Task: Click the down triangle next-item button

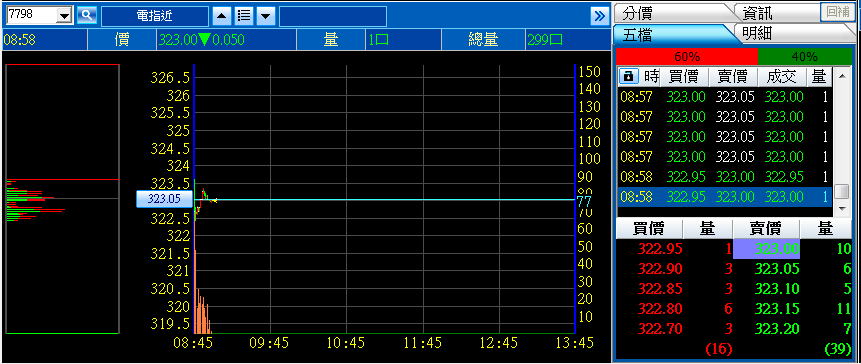Action: point(266,16)
